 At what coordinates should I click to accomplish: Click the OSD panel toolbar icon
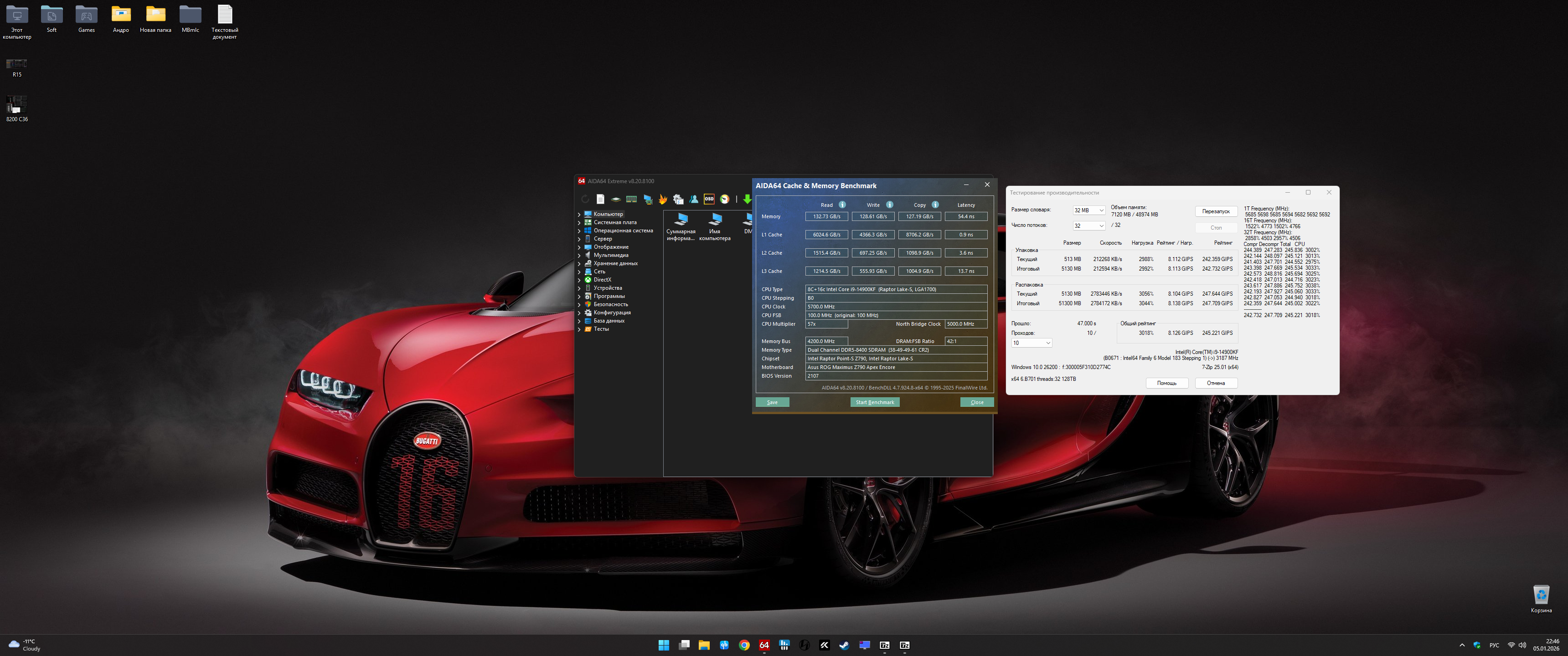pyautogui.click(x=708, y=199)
